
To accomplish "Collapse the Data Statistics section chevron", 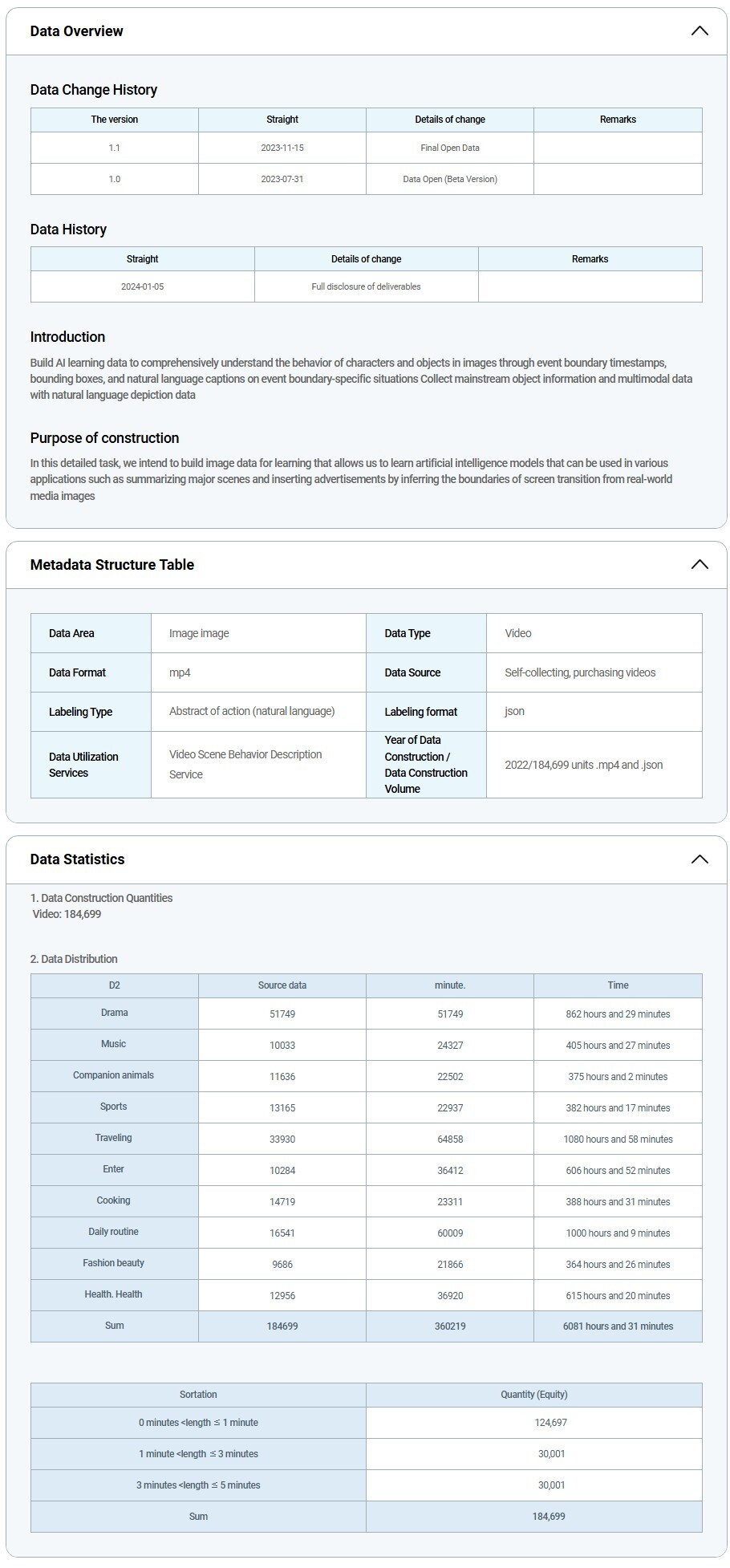I will (699, 859).
